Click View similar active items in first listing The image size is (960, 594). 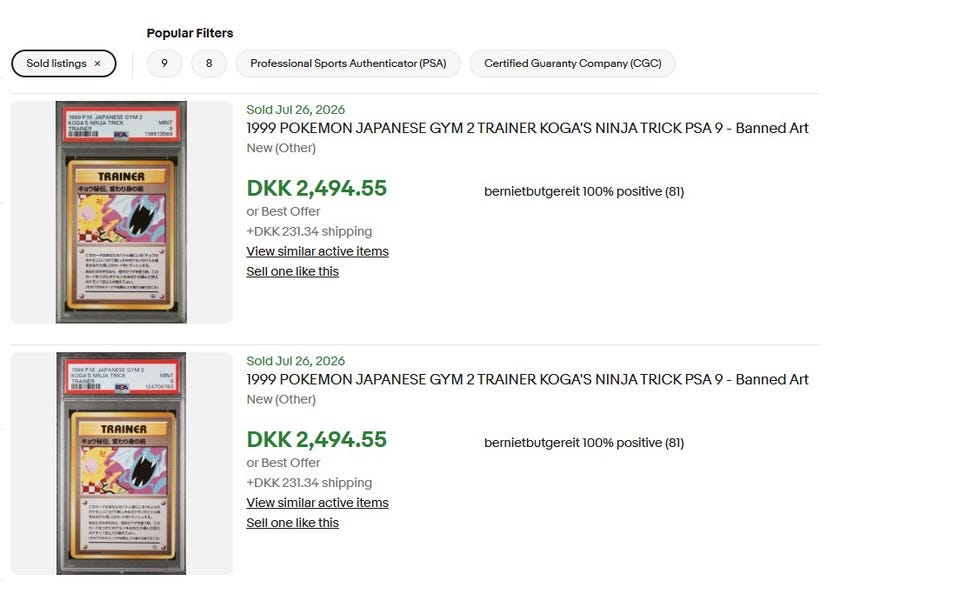click(317, 251)
